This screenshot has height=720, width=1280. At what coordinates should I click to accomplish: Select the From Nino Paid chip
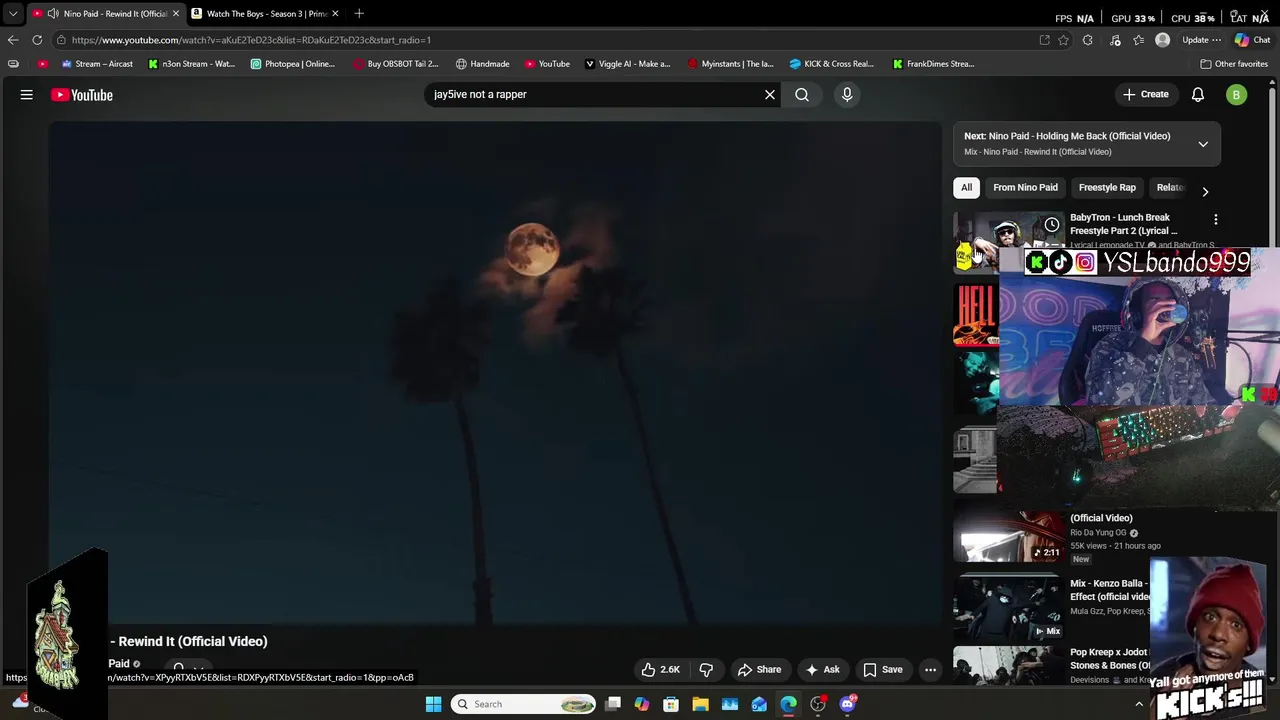coord(1025,187)
